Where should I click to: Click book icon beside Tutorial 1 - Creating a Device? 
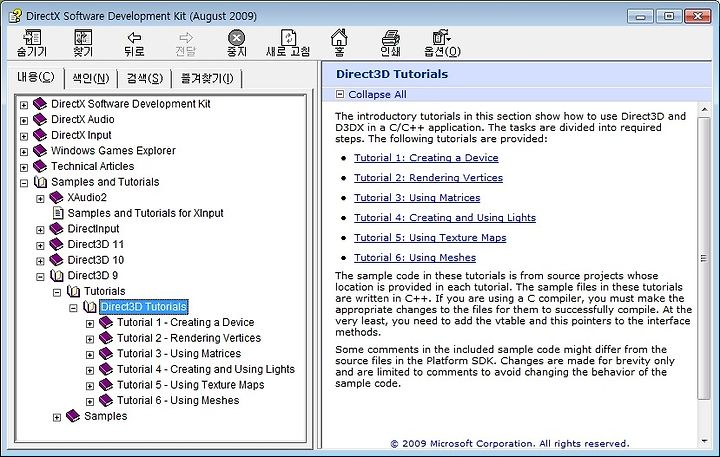click(106, 322)
